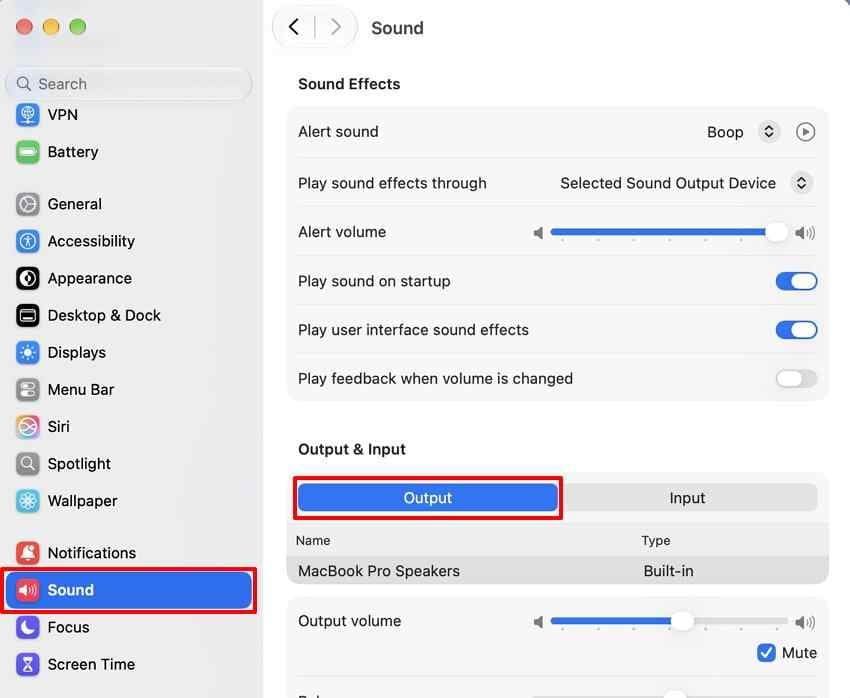Viewport: 850px width, 698px height.
Task: Click the Output volume slider
Action: click(x=668, y=621)
